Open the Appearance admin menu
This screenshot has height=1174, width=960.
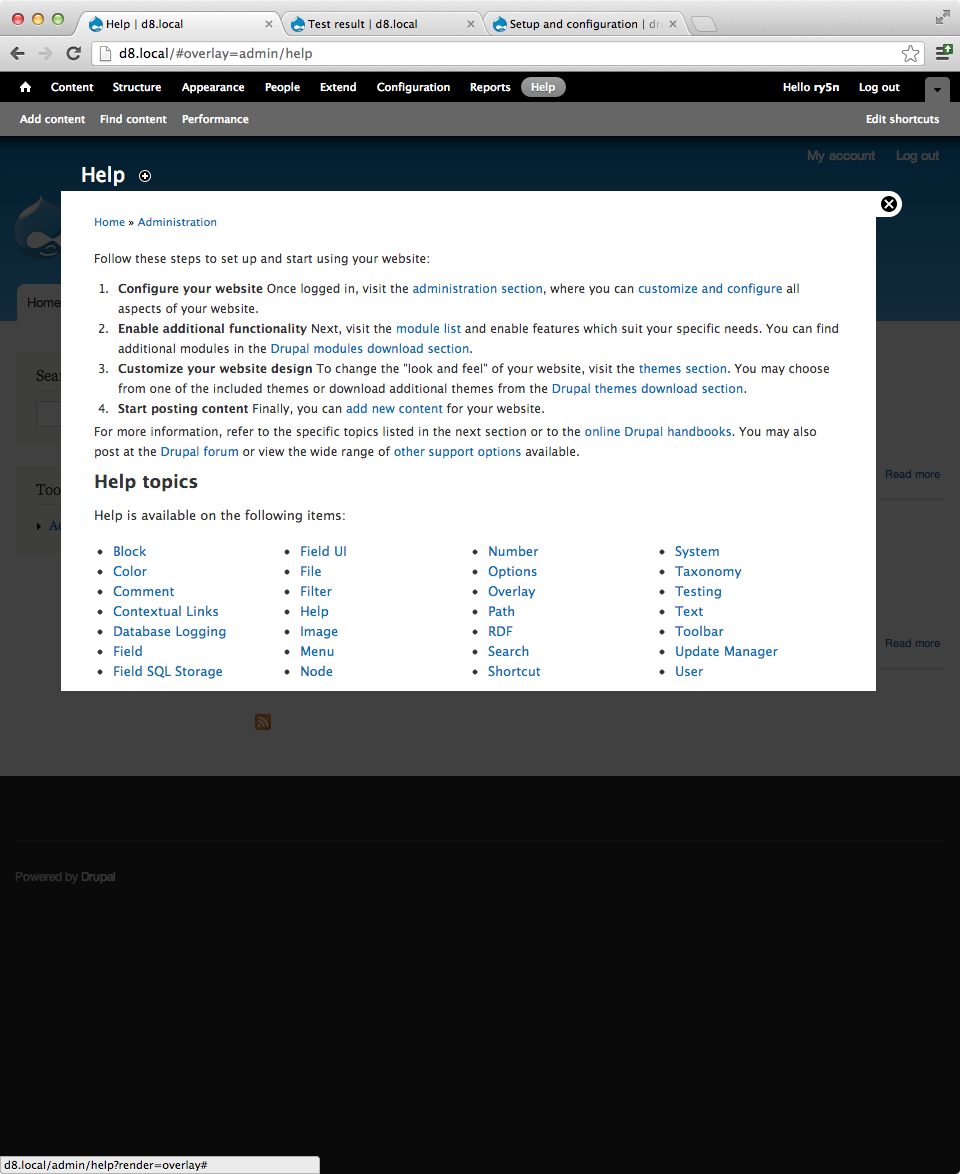(x=213, y=87)
